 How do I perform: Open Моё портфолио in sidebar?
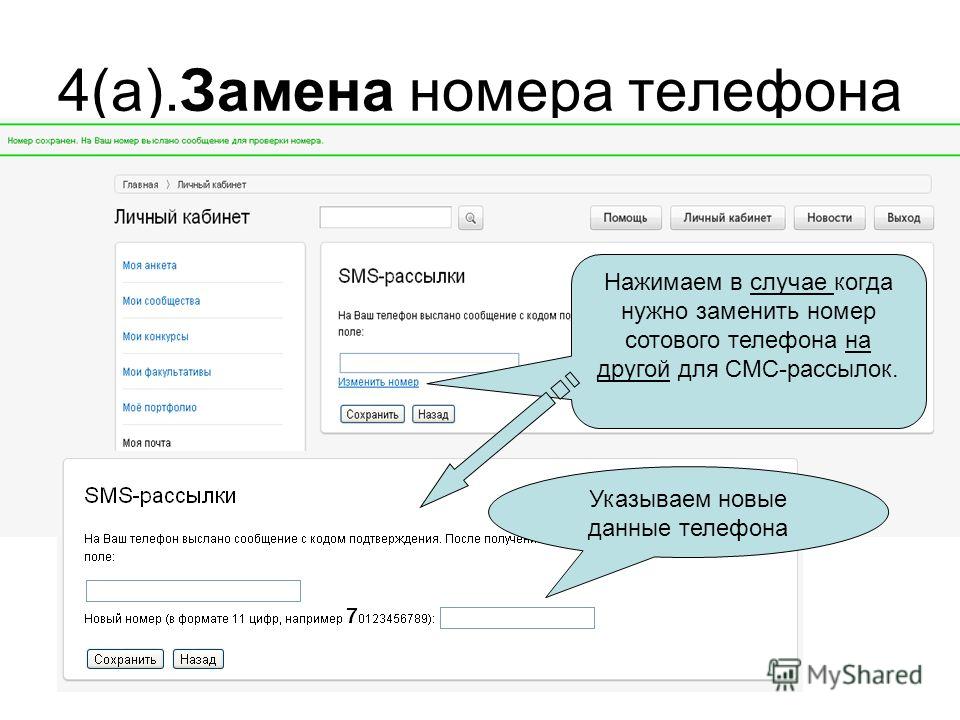[159, 407]
